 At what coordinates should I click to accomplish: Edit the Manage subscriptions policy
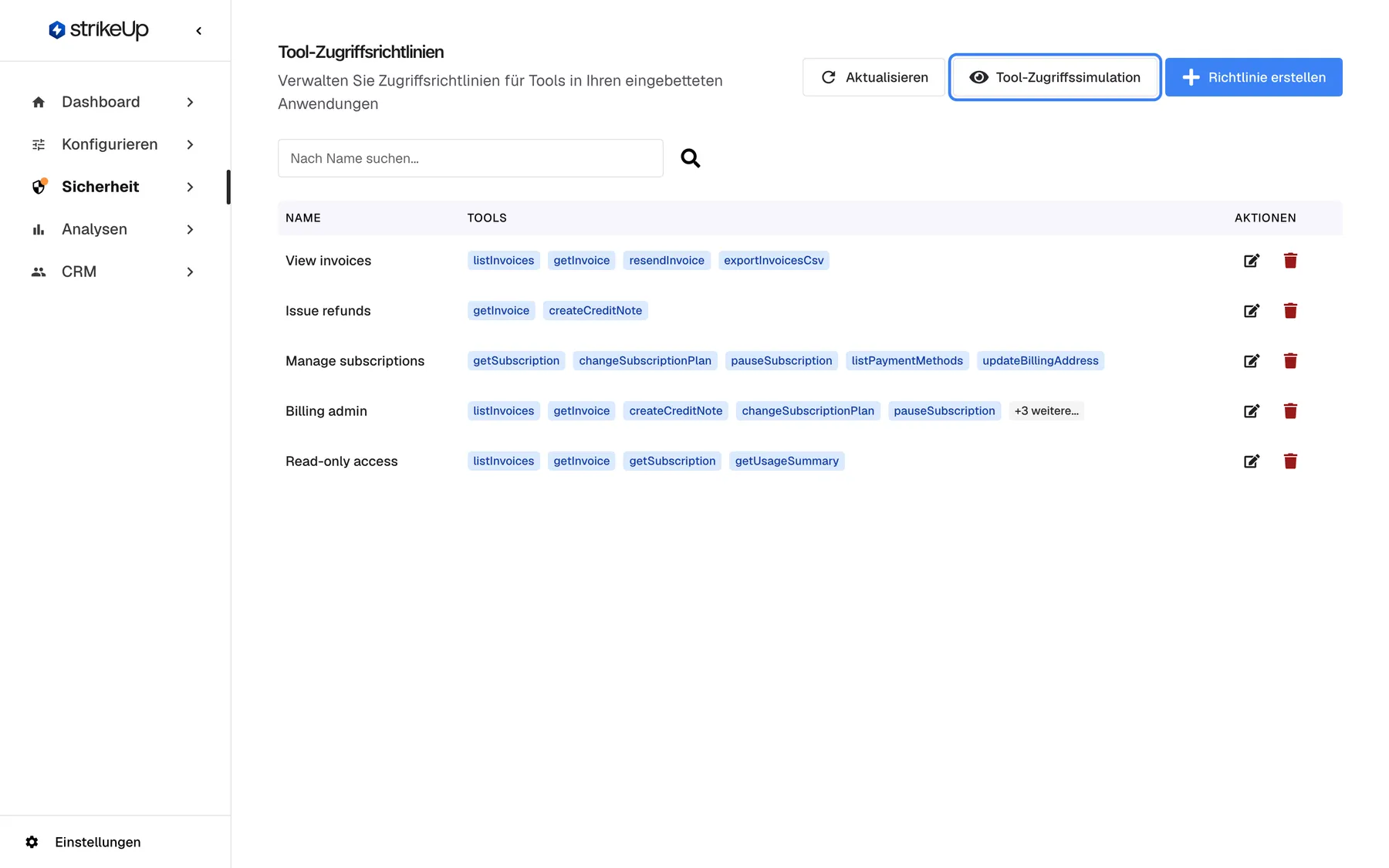pos(1252,361)
